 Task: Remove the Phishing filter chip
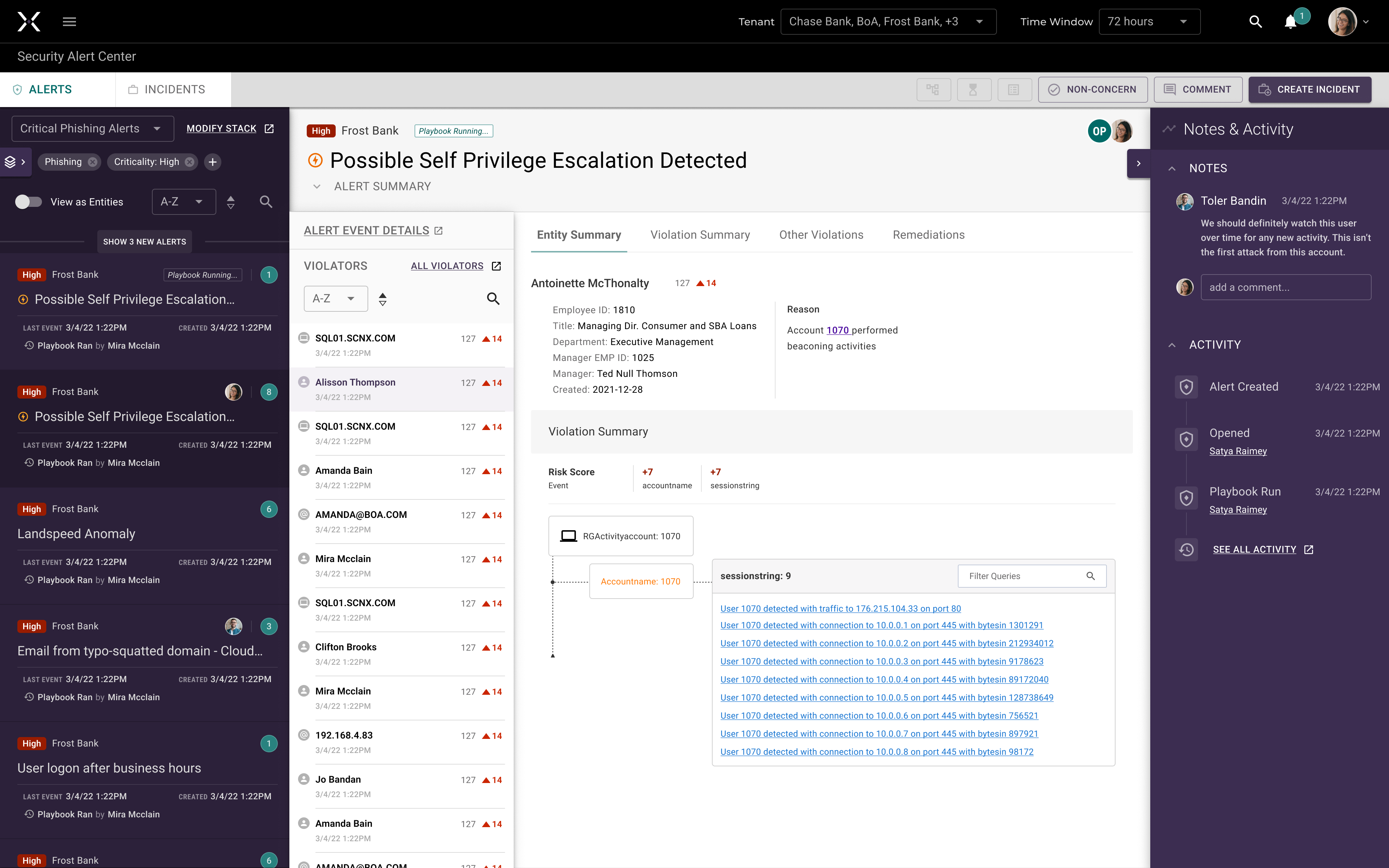pyautogui.click(x=92, y=162)
